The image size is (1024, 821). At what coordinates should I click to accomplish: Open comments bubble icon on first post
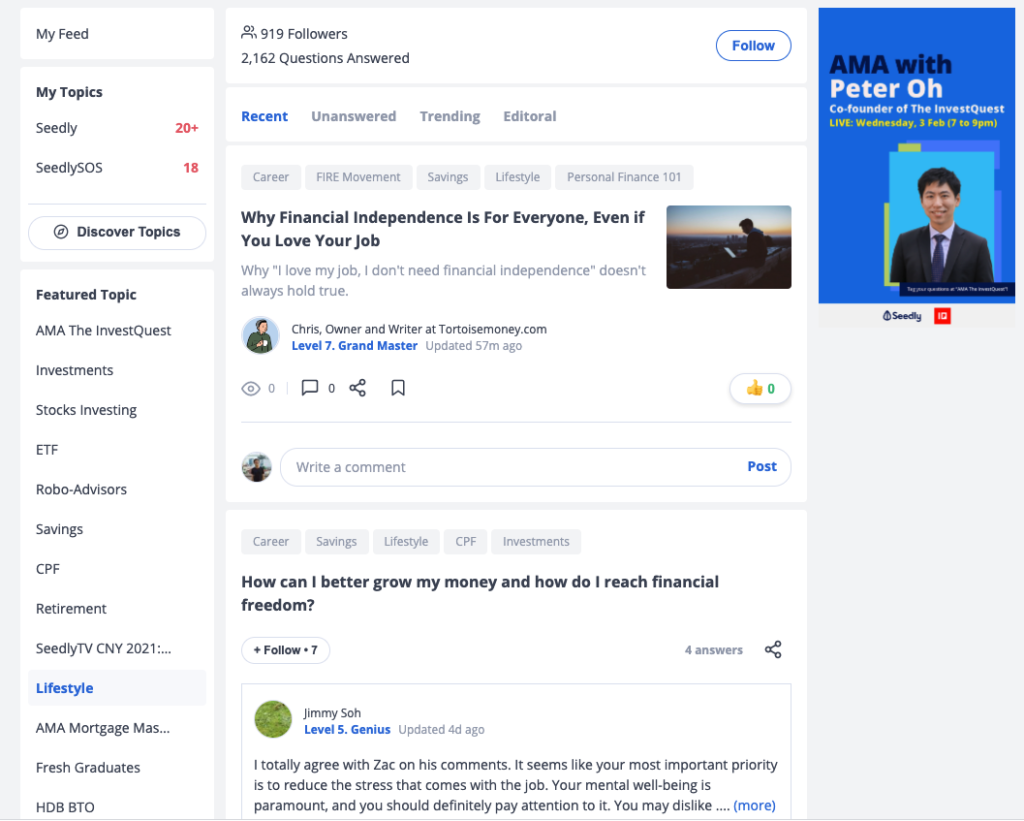tap(310, 388)
